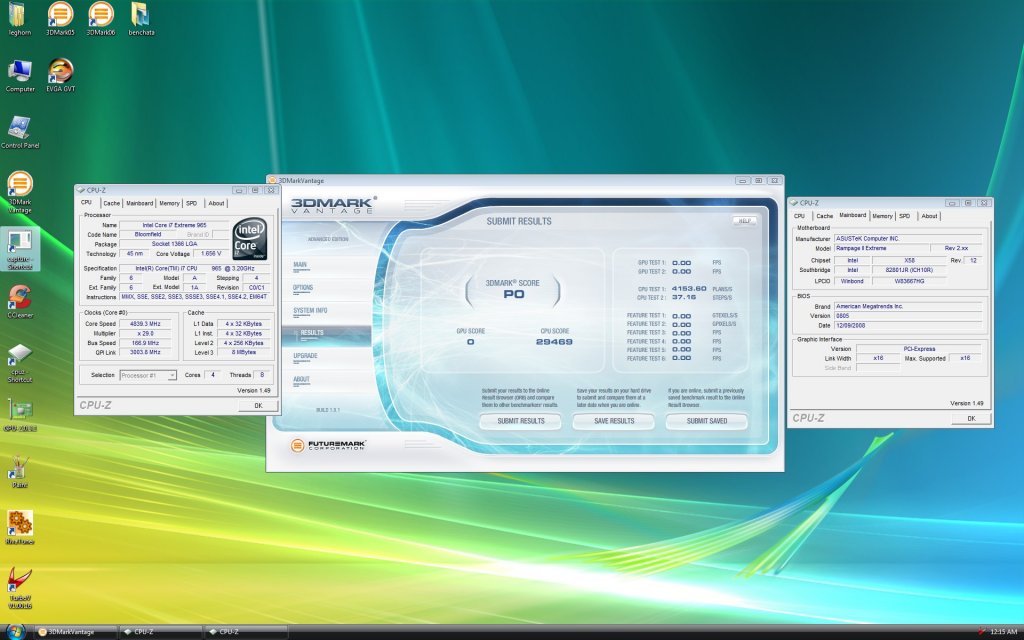Open About tab in CPU-Z mainboard window

pyautogui.click(x=929, y=216)
